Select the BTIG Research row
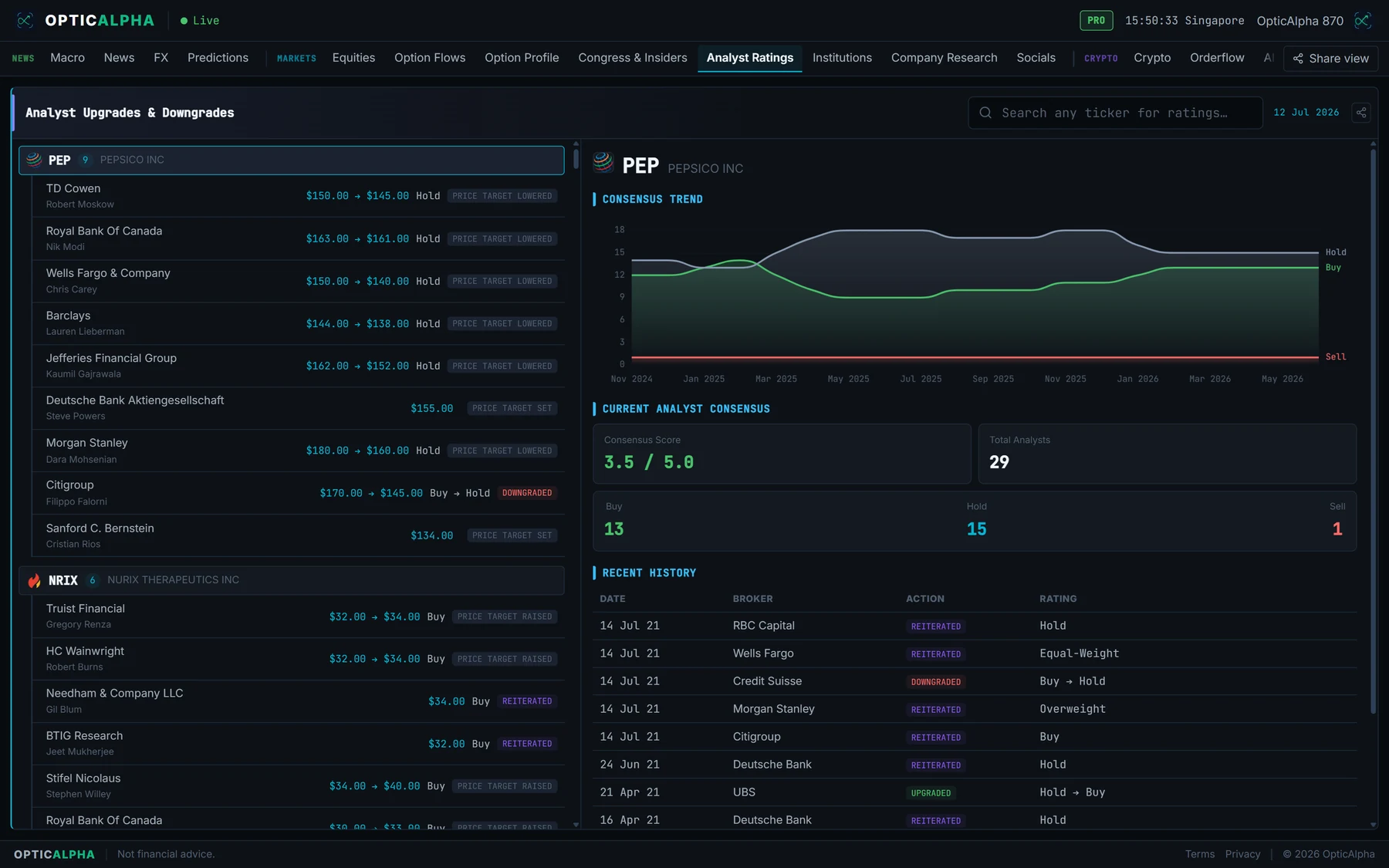Screen dimensions: 1389x868 point(298,744)
